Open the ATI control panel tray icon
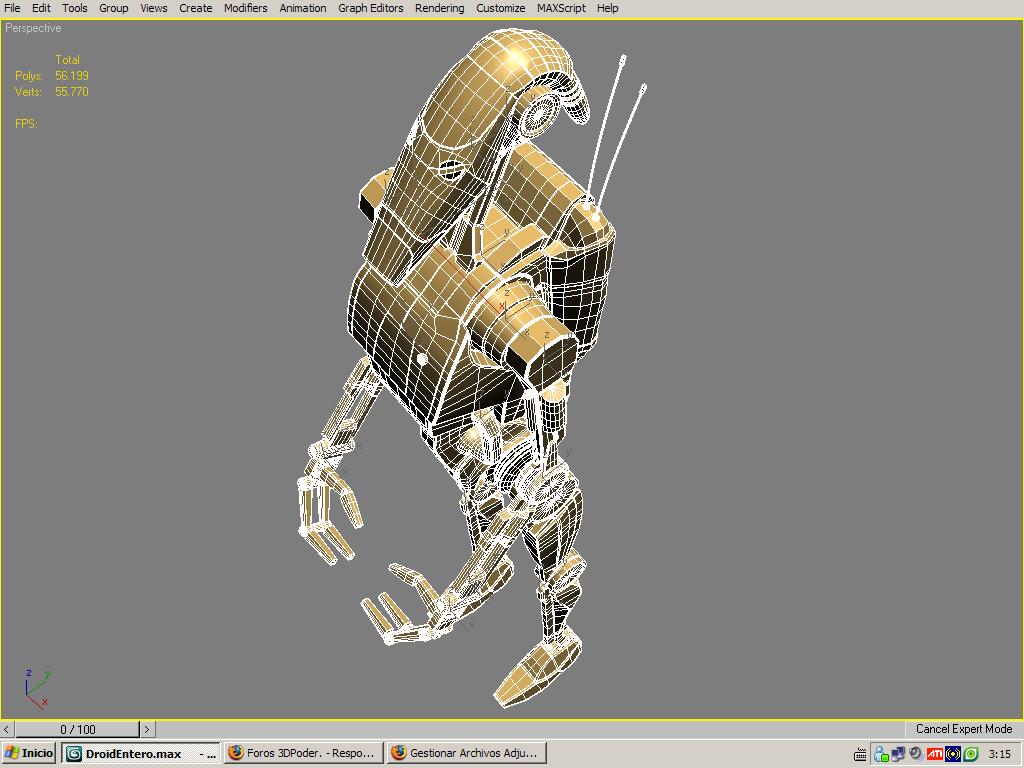The width and height of the screenshot is (1024, 768). tap(935, 754)
